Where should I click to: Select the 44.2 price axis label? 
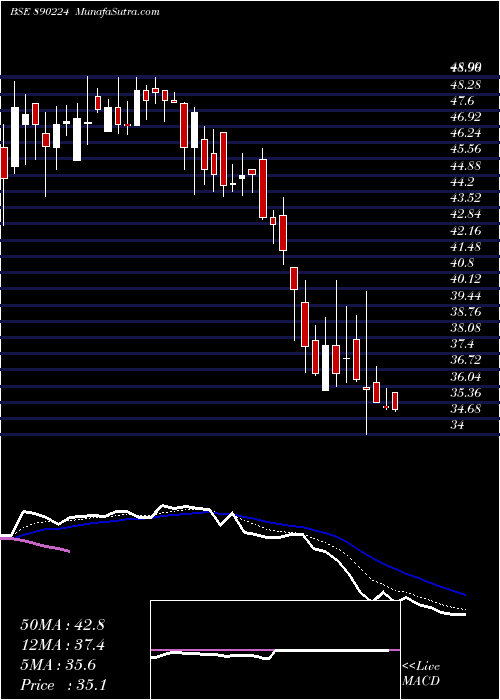coord(463,182)
